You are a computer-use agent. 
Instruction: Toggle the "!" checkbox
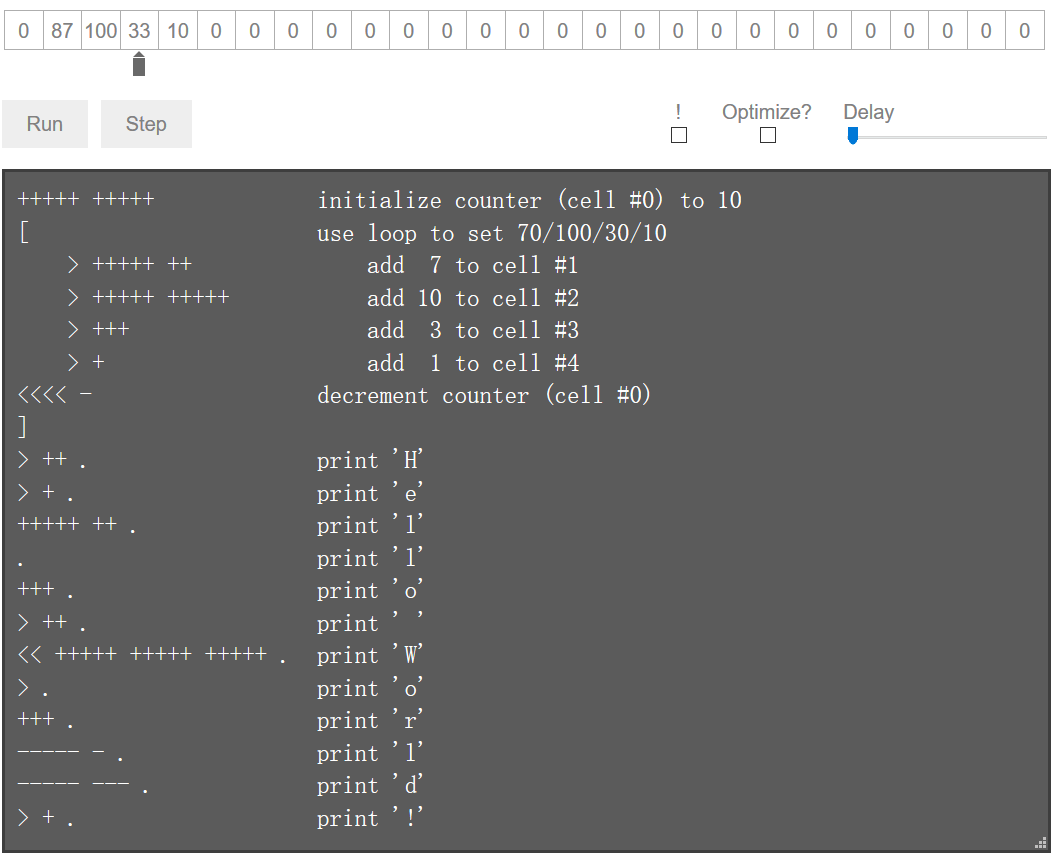tap(679, 135)
